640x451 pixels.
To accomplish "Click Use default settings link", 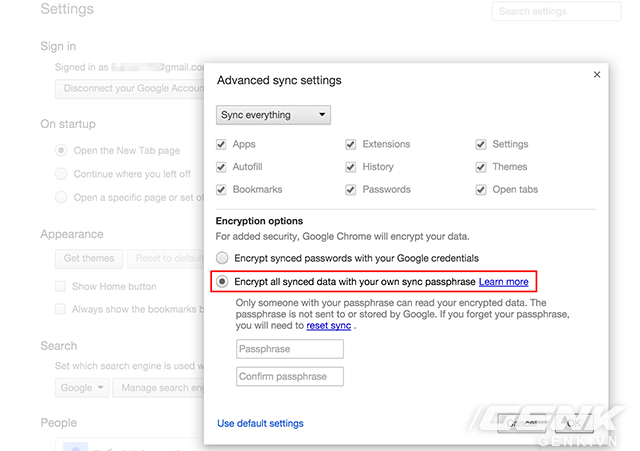I will [260, 423].
